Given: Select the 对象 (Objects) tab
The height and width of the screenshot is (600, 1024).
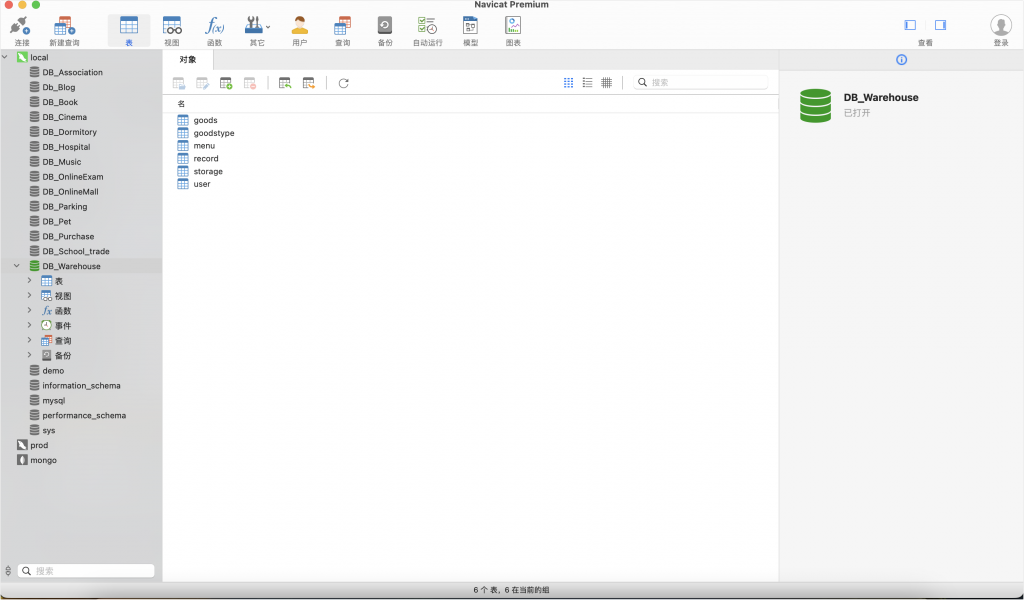Looking at the screenshot, I should [x=188, y=60].
